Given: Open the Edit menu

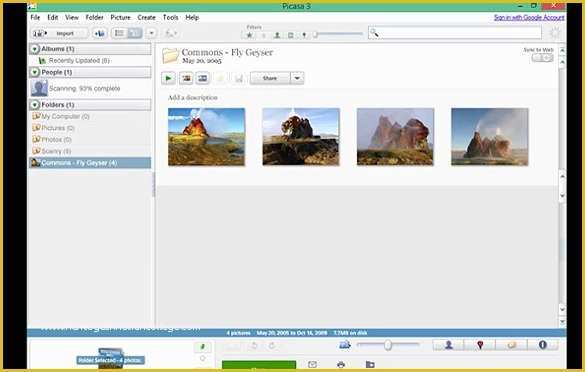Looking at the screenshot, I should point(53,18).
